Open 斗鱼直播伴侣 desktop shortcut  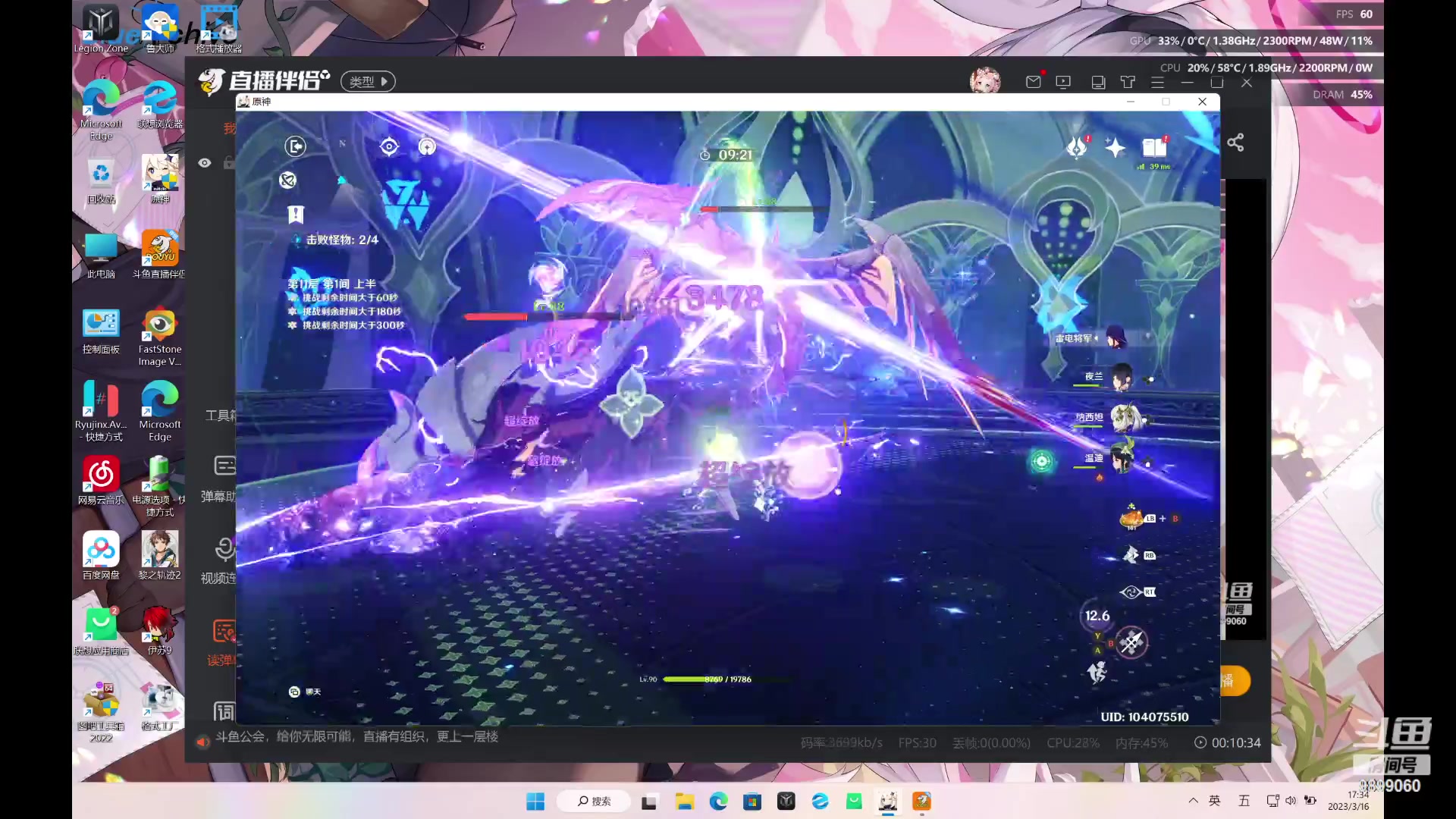point(160,254)
